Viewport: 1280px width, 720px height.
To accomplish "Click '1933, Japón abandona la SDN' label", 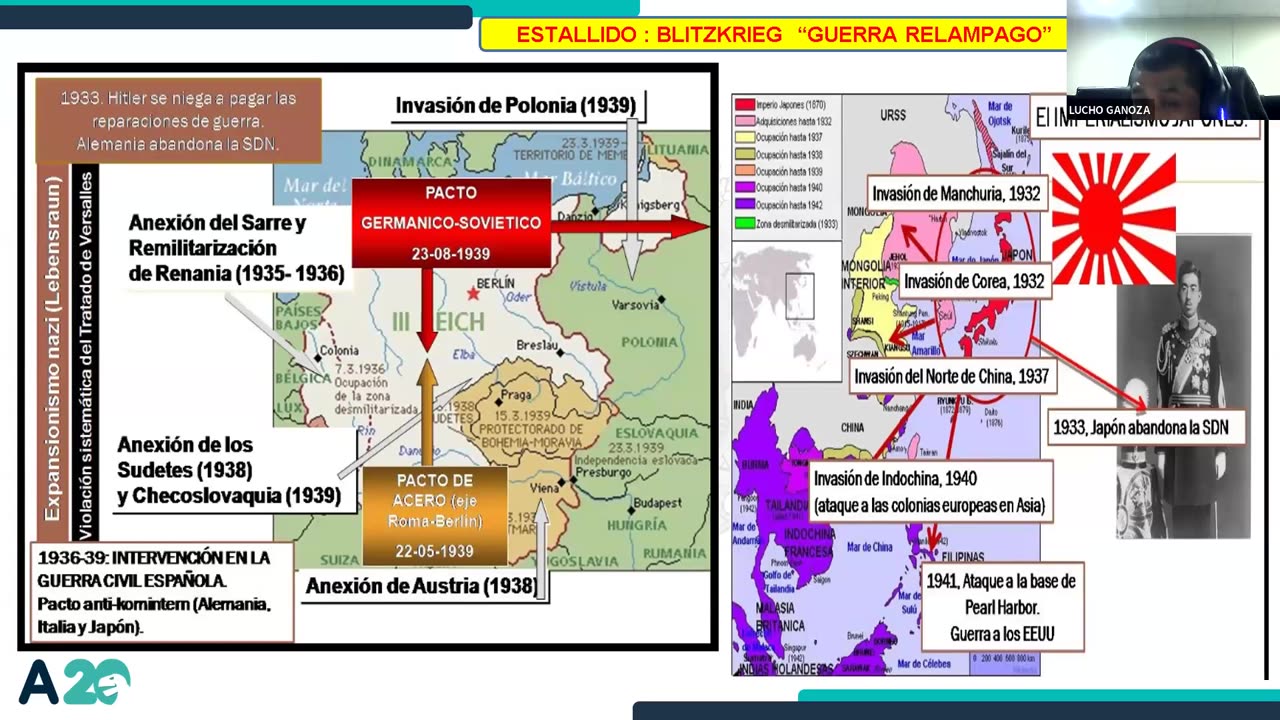I will point(1147,427).
